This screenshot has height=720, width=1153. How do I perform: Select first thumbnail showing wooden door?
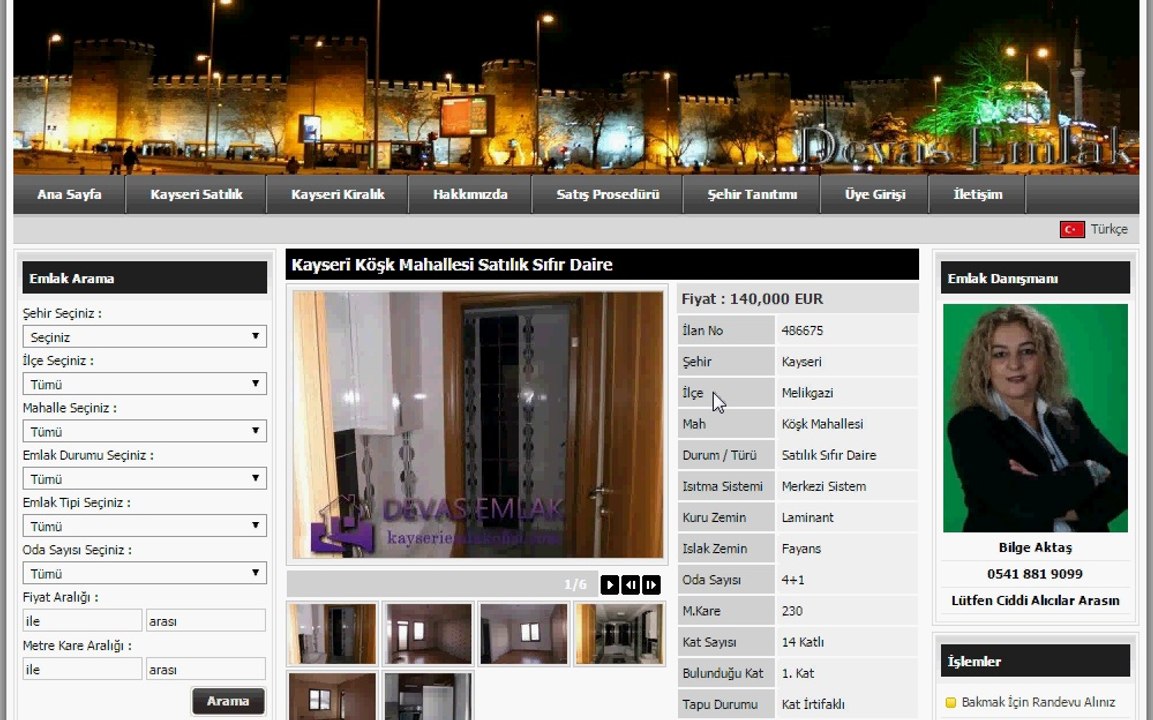coord(332,634)
